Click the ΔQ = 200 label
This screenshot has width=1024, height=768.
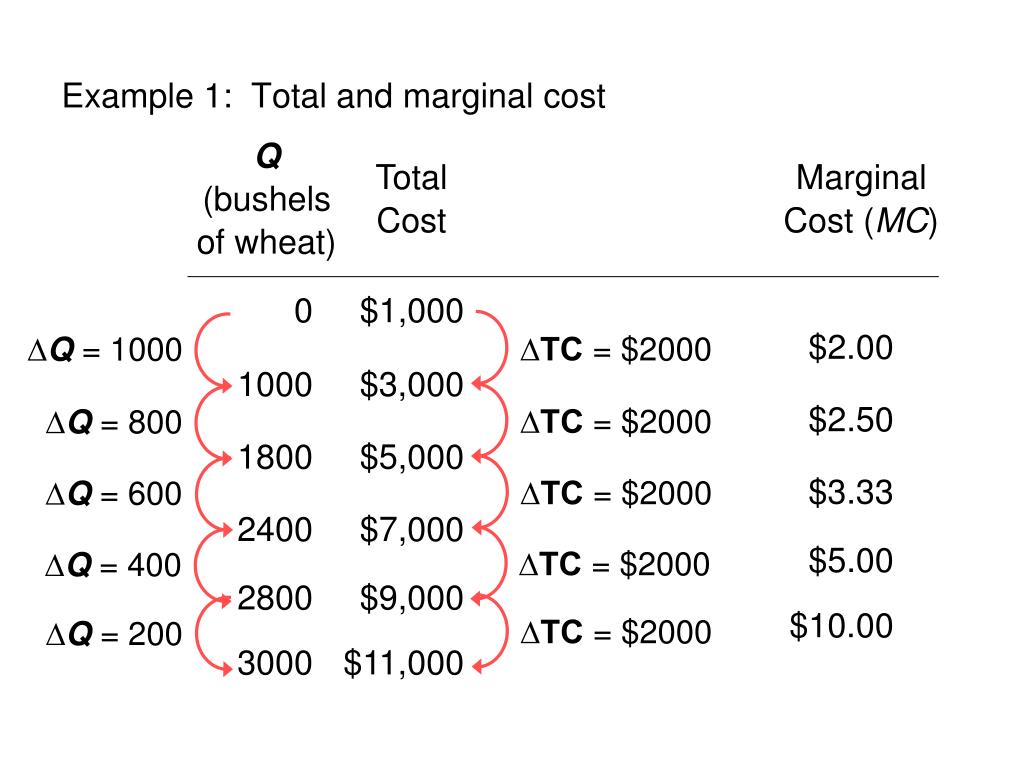point(114,634)
